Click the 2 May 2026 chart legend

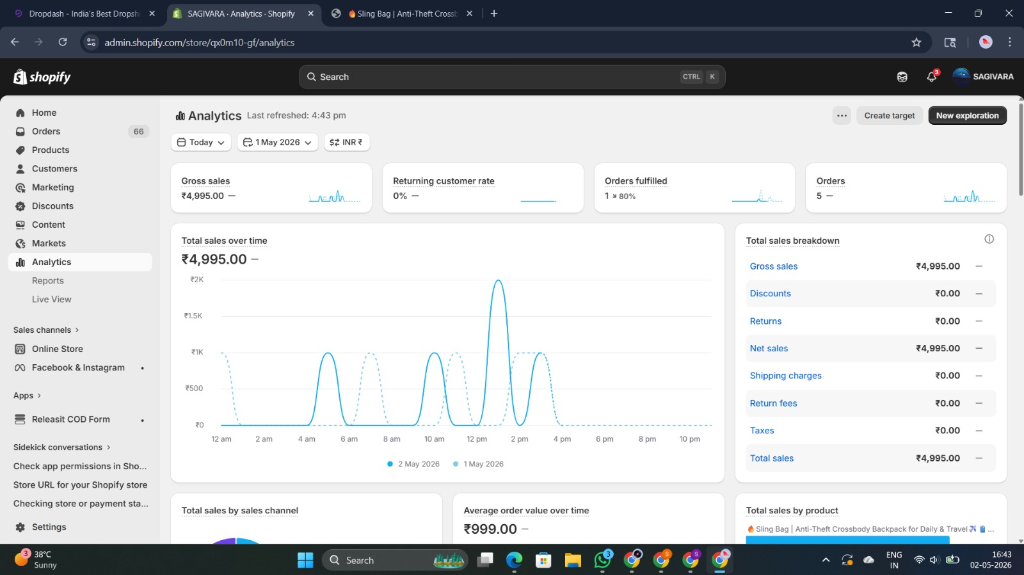click(x=413, y=464)
